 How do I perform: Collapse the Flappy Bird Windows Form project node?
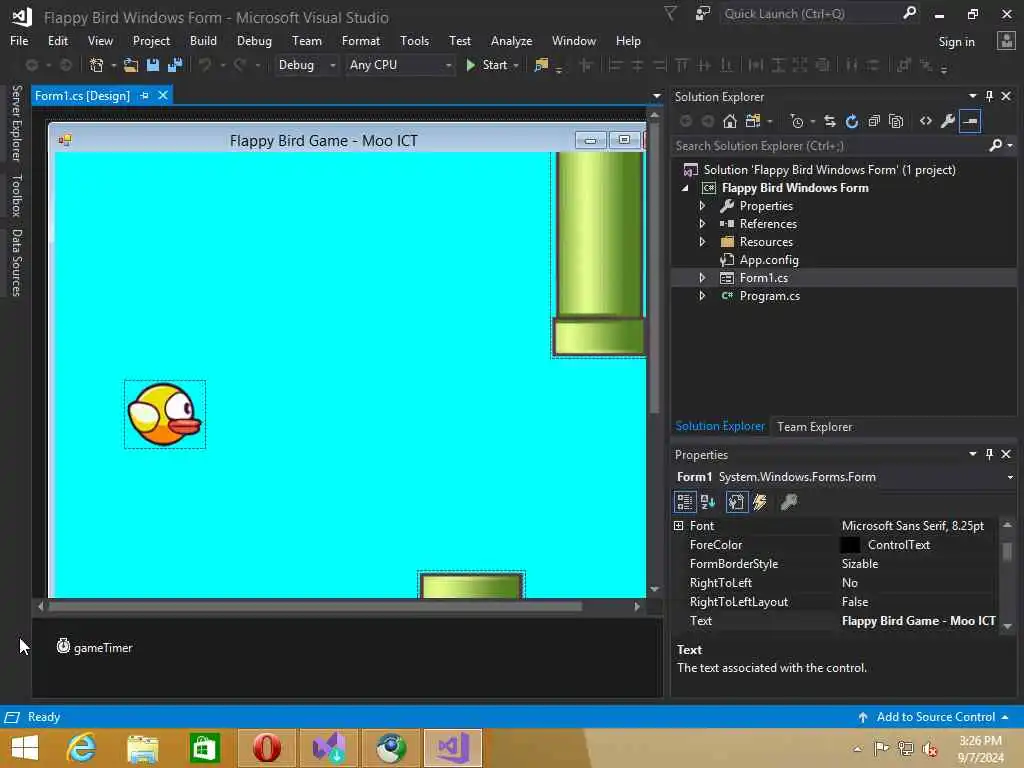pyautogui.click(x=685, y=188)
